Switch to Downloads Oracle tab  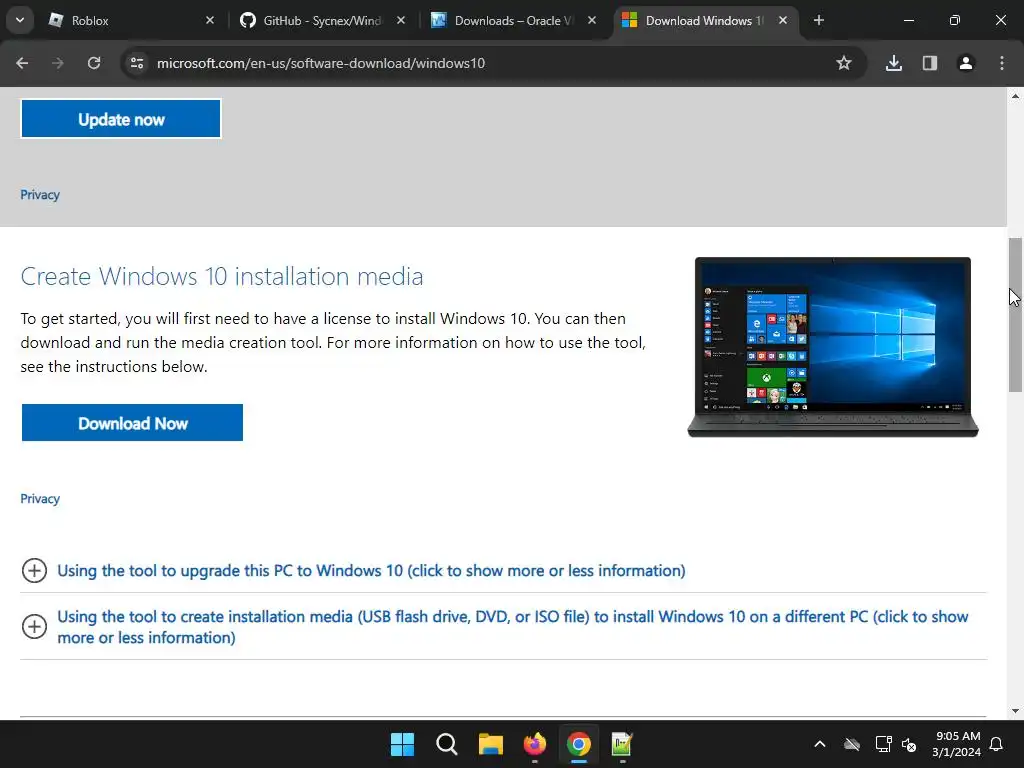click(513, 20)
